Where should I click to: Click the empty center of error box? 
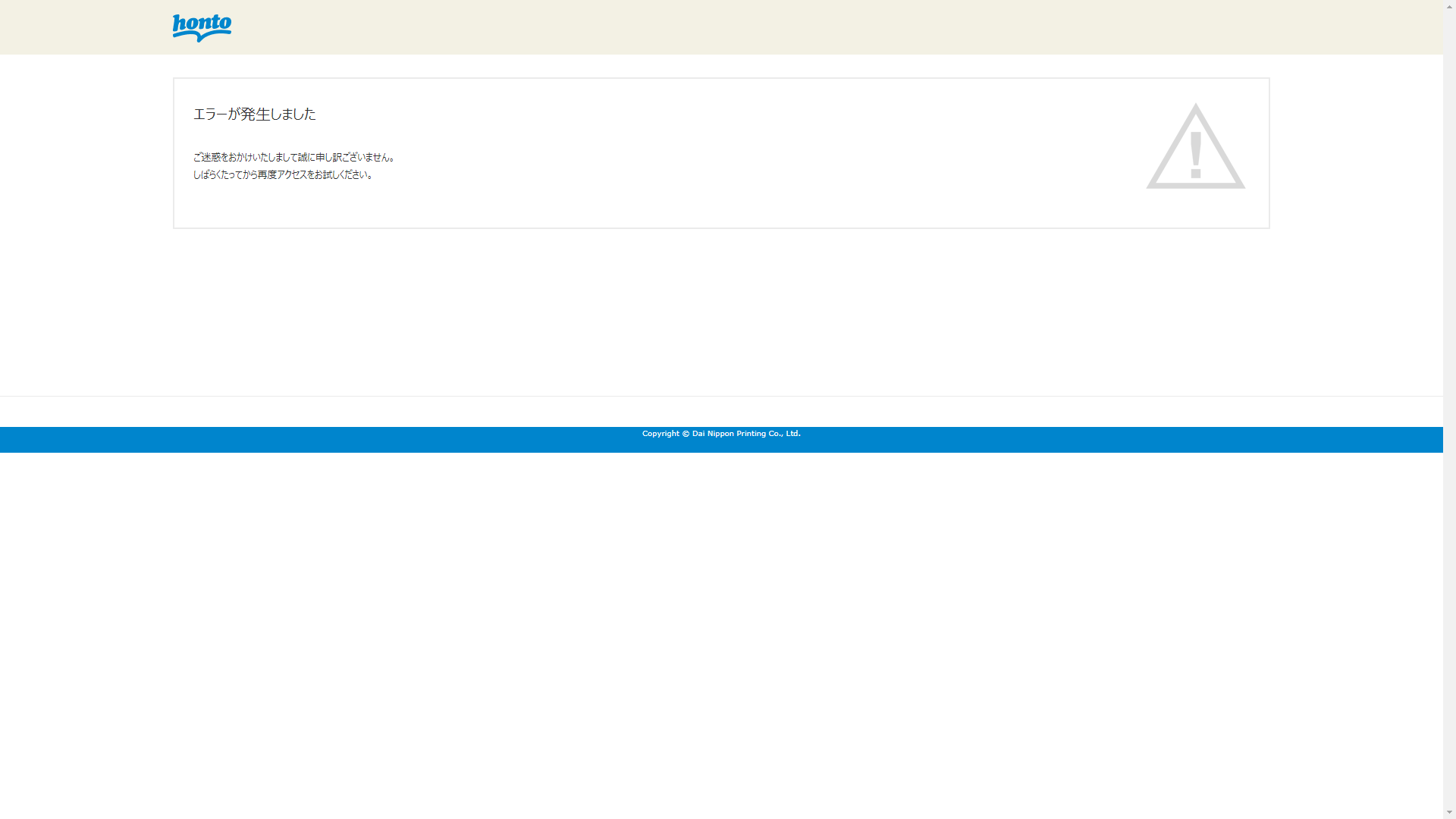(x=720, y=152)
